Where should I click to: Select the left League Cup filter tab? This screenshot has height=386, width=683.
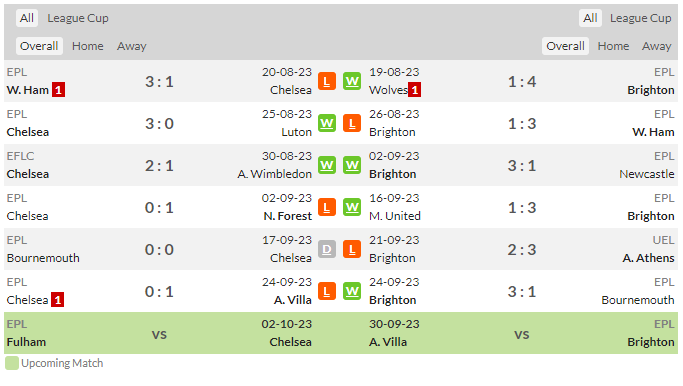click(78, 18)
